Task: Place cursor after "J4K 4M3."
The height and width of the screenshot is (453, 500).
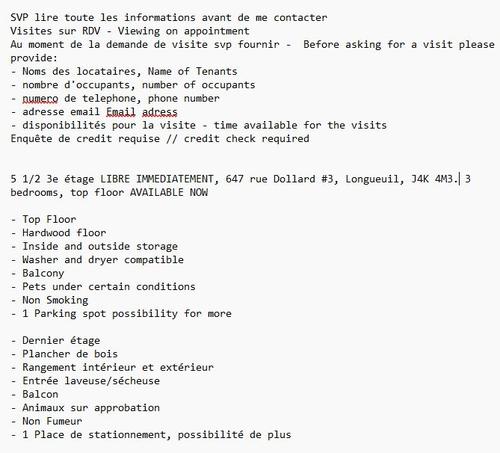Action: (x=459, y=179)
